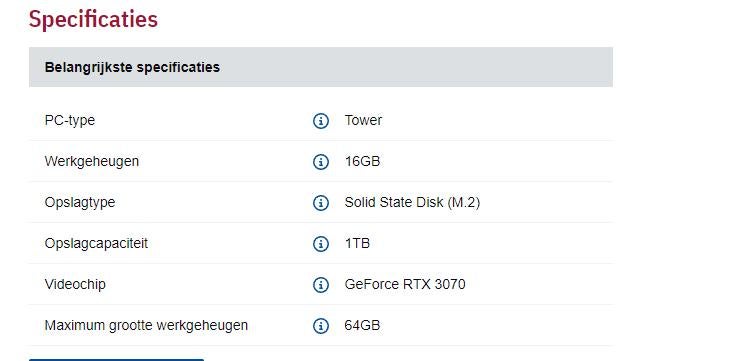
Task: Select the Opslagcapaciteit label
Action: pyautogui.click(x=96, y=244)
